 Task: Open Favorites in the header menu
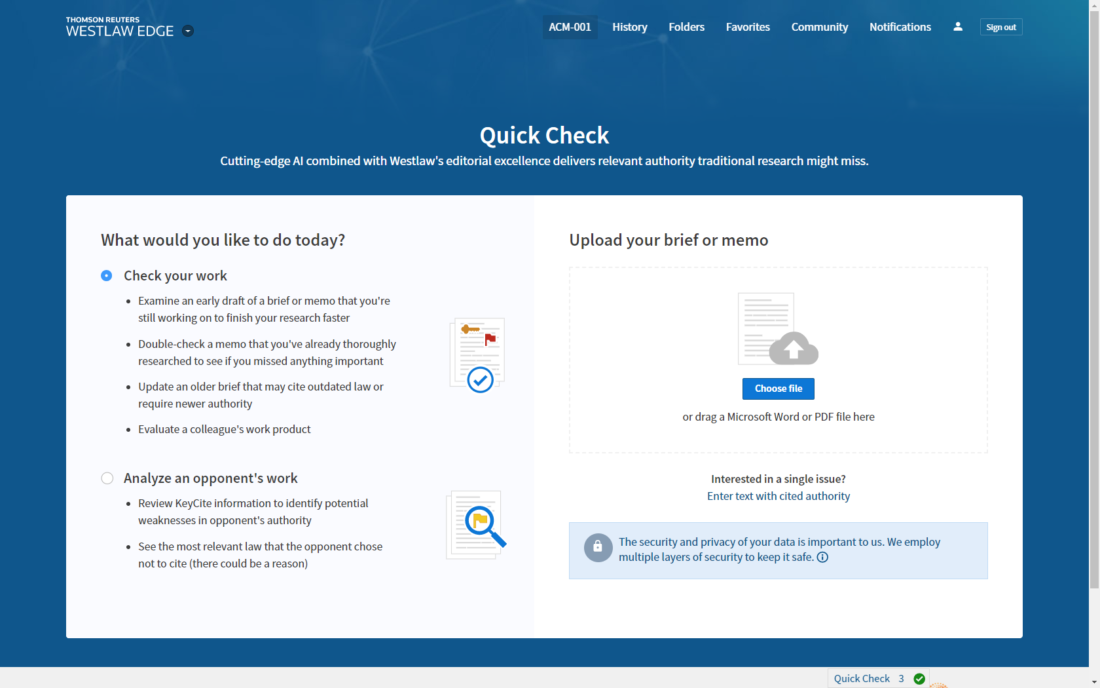[x=747, y=27]
